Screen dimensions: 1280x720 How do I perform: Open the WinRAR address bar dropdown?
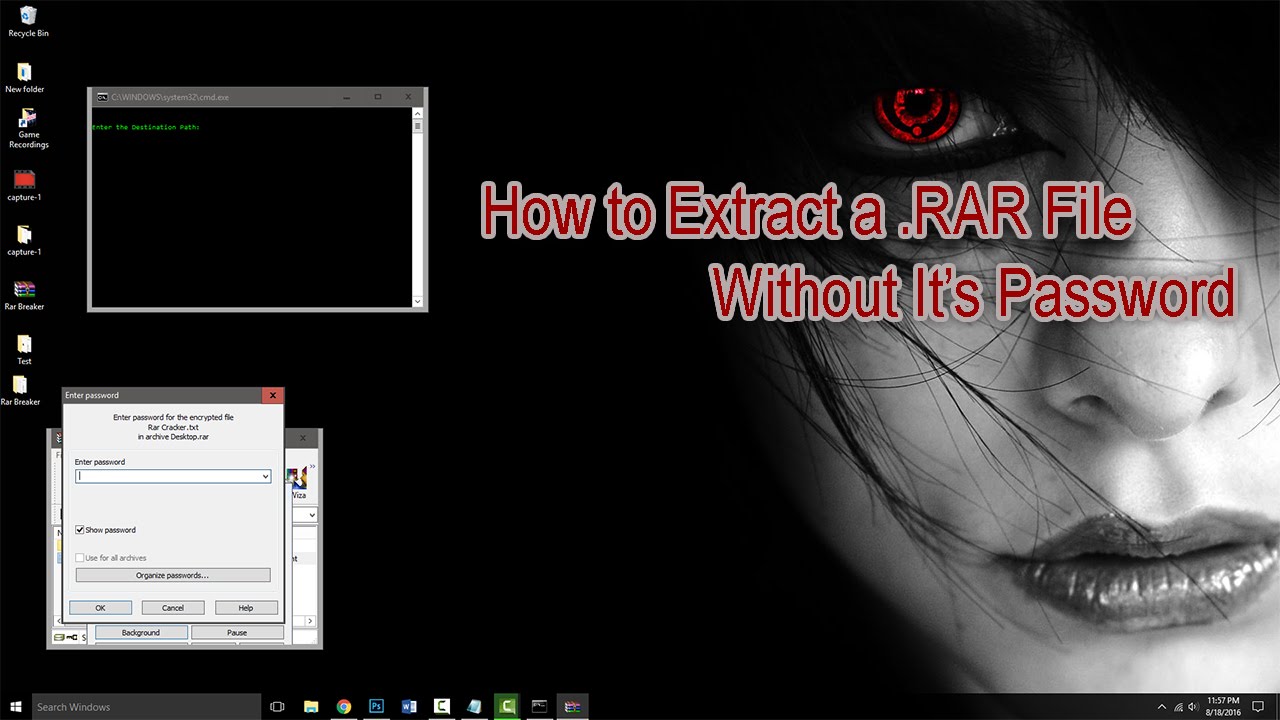(x=312, y=515)
